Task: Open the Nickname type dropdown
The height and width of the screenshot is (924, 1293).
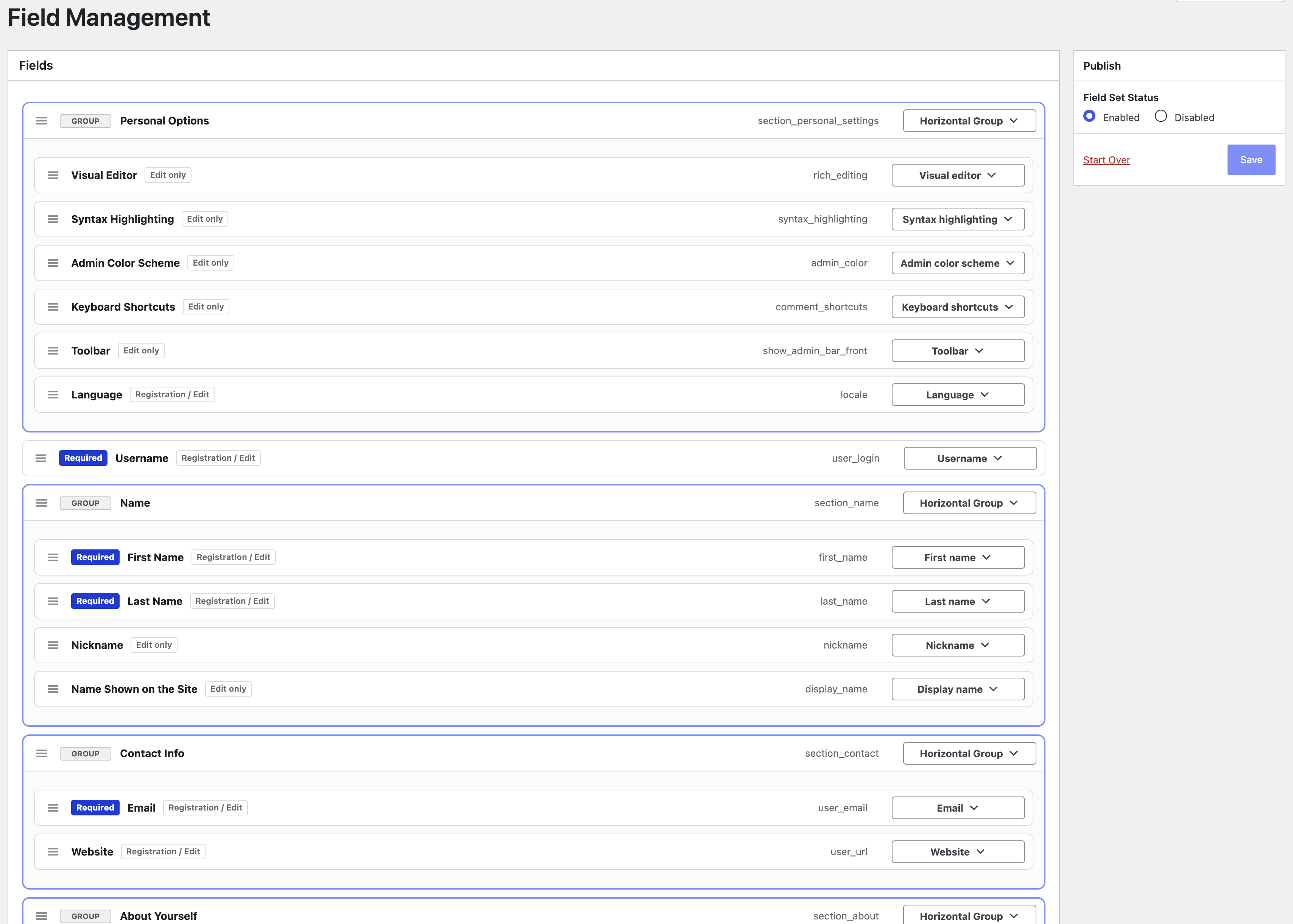Action: 958,645
